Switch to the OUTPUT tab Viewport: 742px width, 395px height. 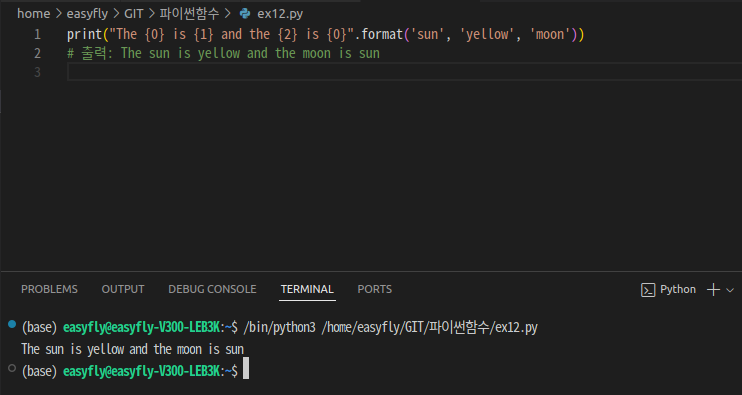tap(123, 289)
